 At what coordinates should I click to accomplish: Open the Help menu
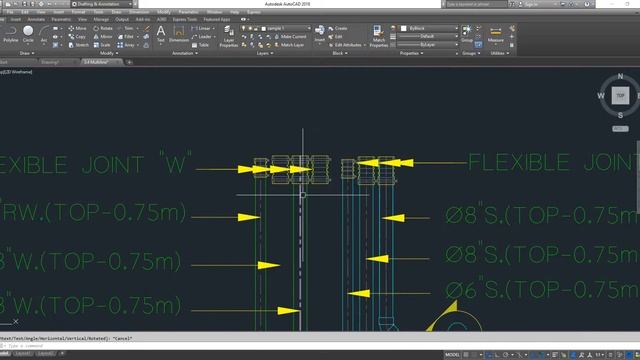tap(234, 12)
